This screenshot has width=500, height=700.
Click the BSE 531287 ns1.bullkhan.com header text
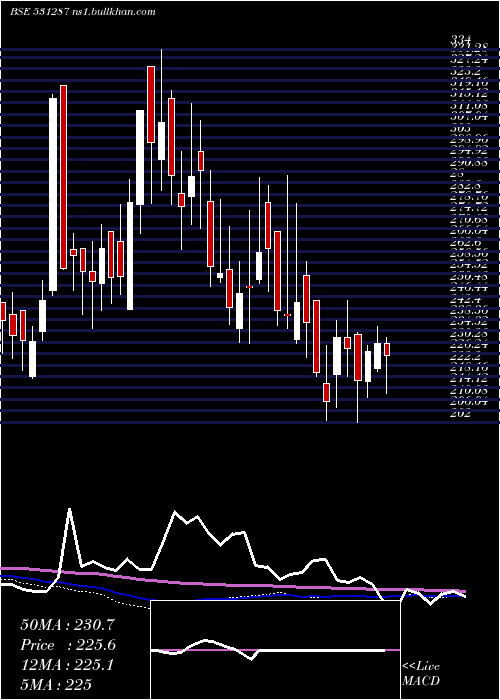tap(83, 12)
